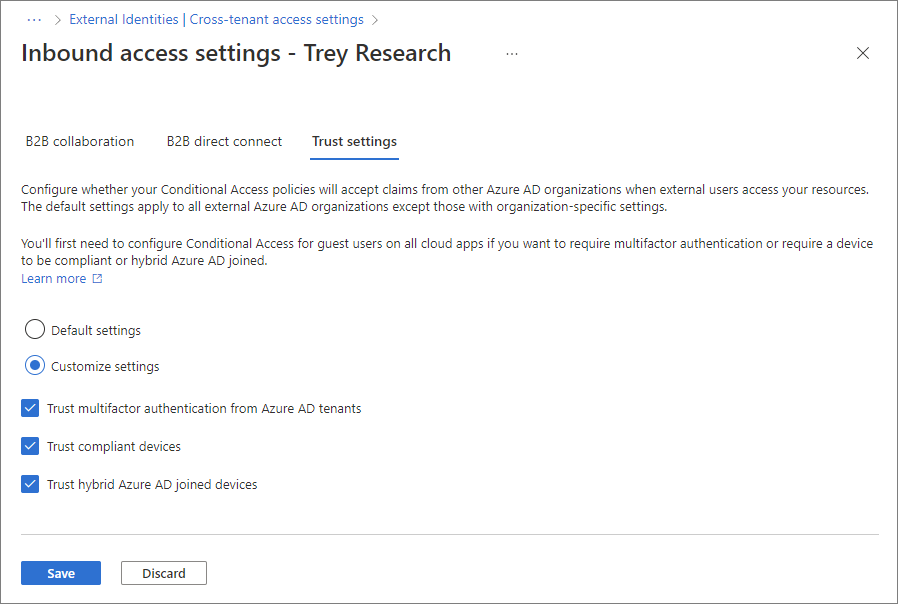Disable Trust hybrid Azure AD joined devices
Viewport: 898px width, 604px height.
coord(30,484)
